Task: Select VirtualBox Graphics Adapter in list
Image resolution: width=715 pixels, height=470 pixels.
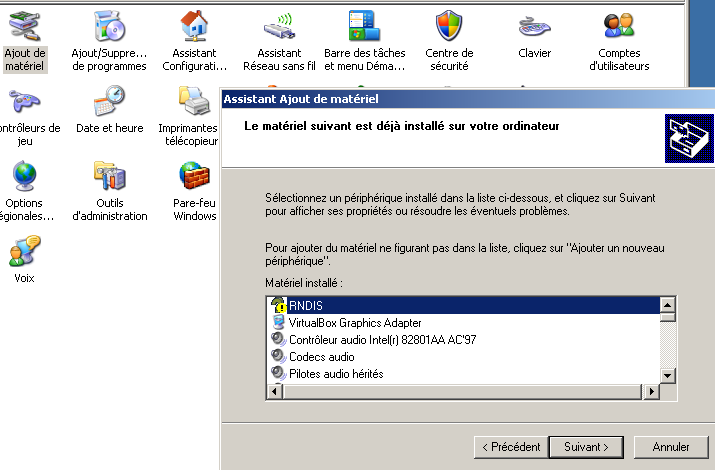Action: pyautogui.click(x=355, y=323)
